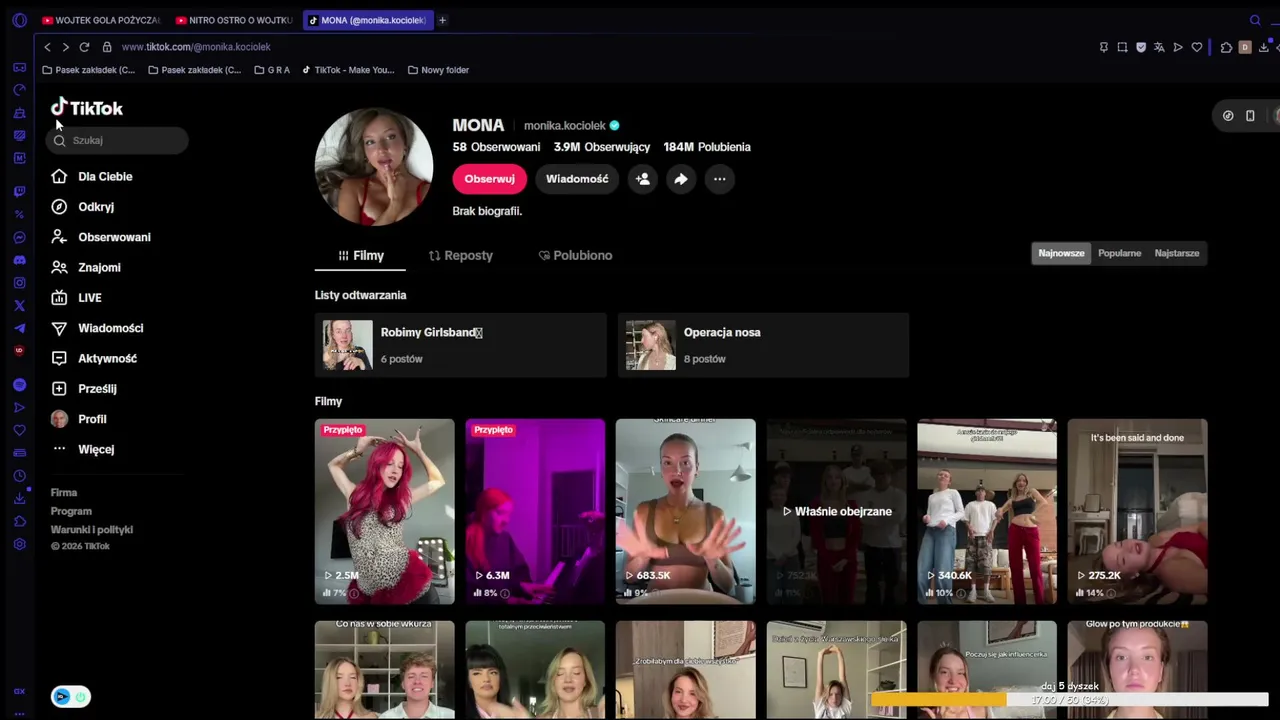Select the Najstarsze sort option
The image size is (1280, 720).
pos(1177,253)
